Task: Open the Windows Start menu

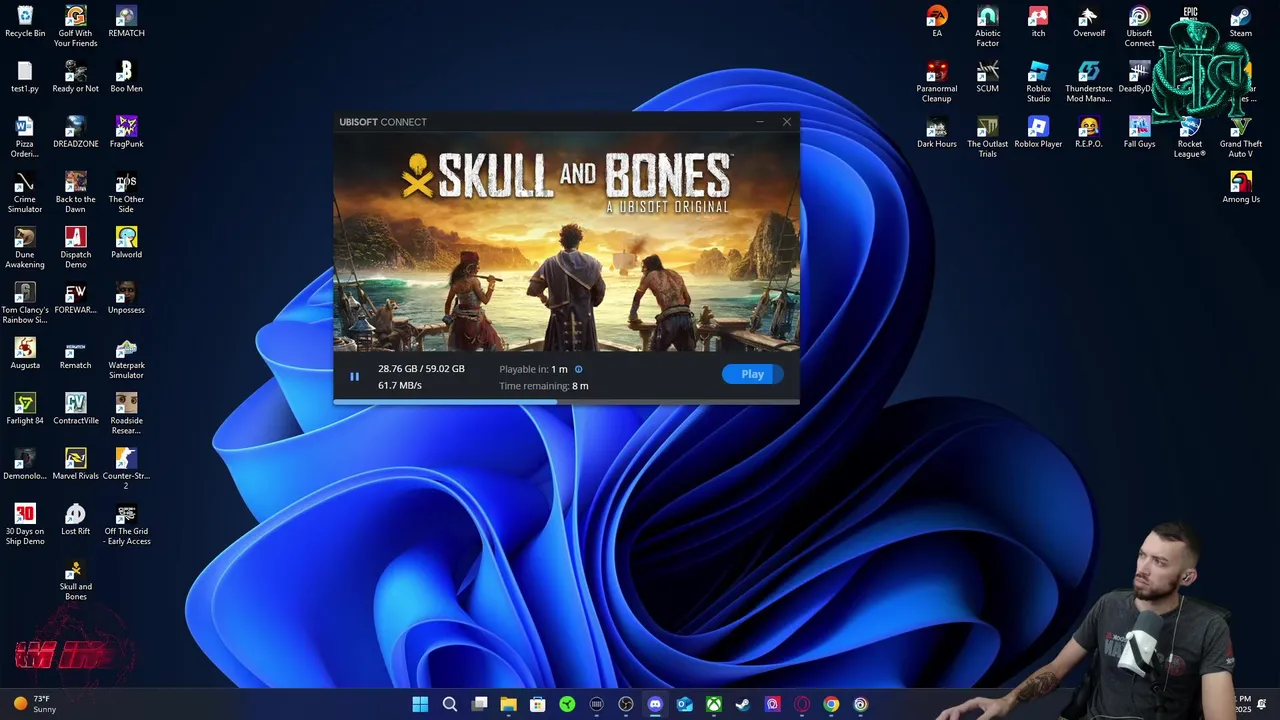Action: pyautogui.click(x=420, y=704)
